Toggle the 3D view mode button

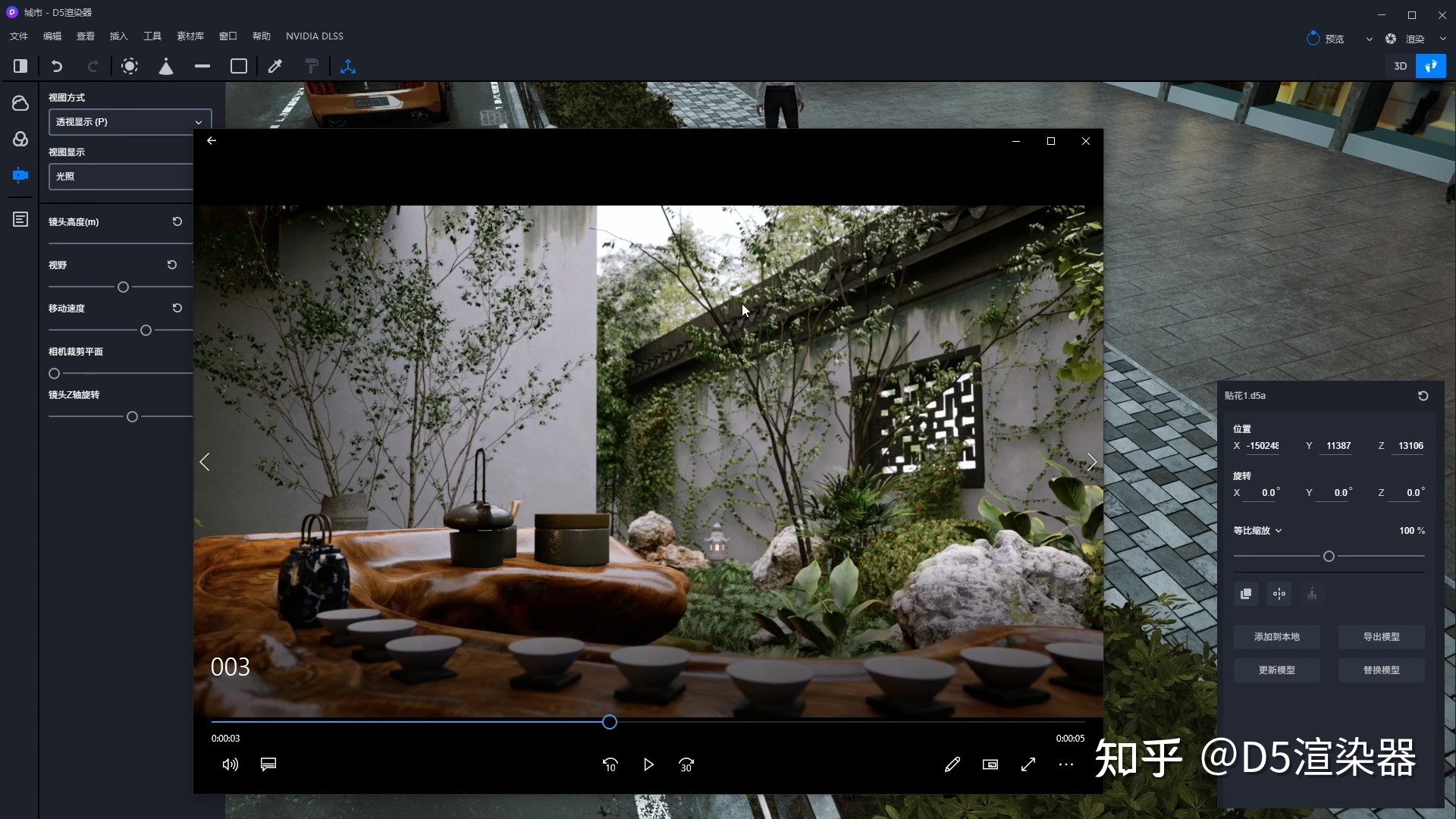(1401, 67)
